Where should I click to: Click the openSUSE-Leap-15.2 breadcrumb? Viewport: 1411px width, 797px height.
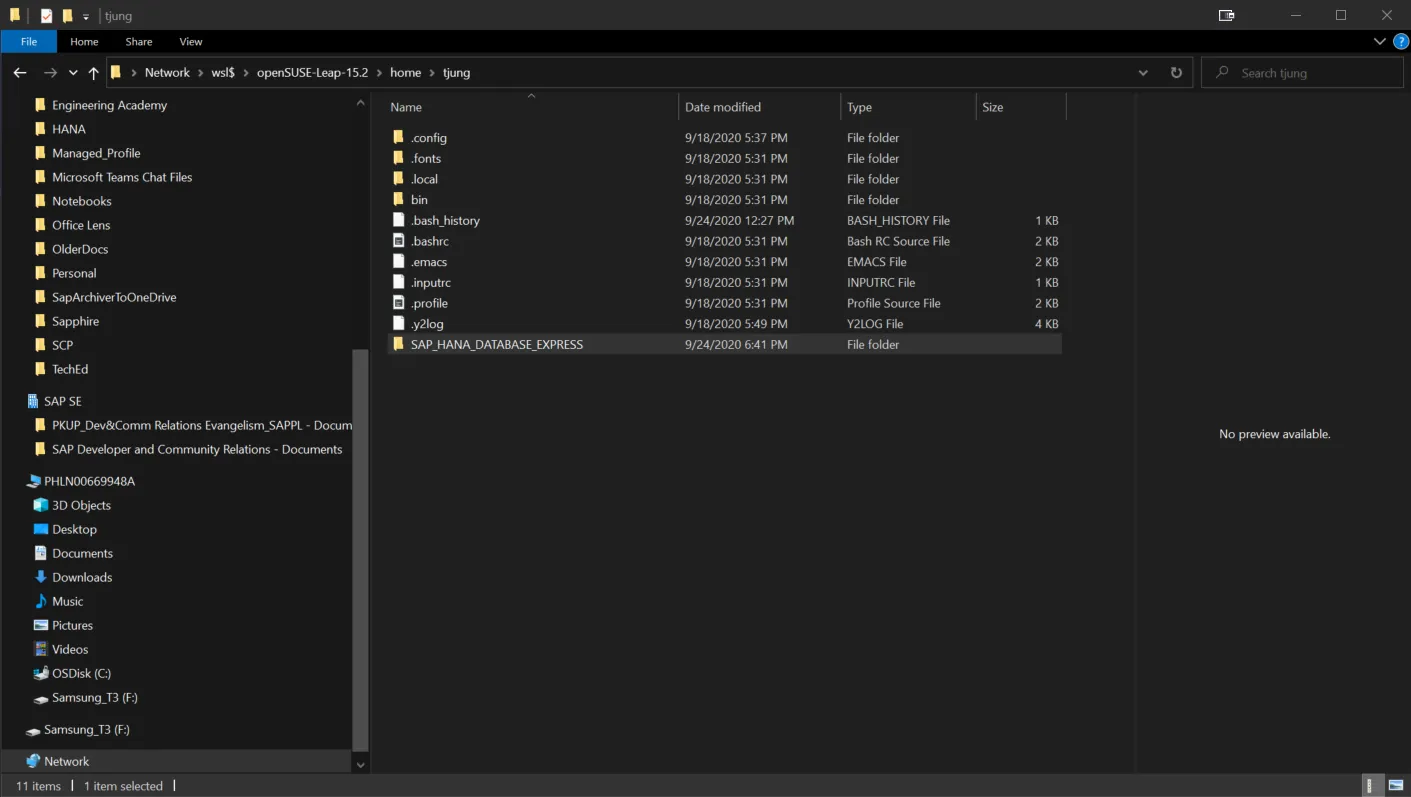tap(312, 73)
